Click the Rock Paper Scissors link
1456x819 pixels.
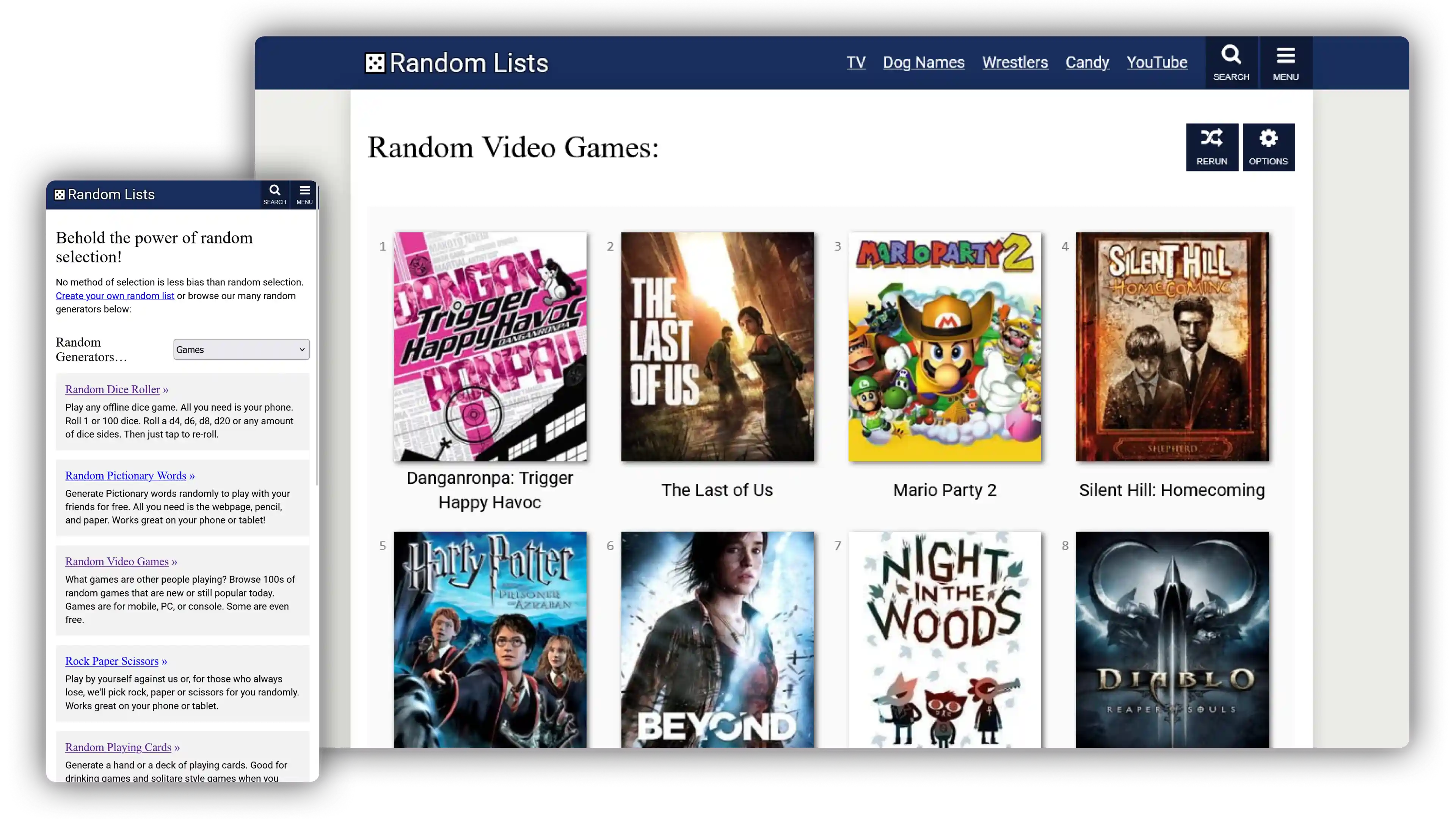(x=112, y=661)
